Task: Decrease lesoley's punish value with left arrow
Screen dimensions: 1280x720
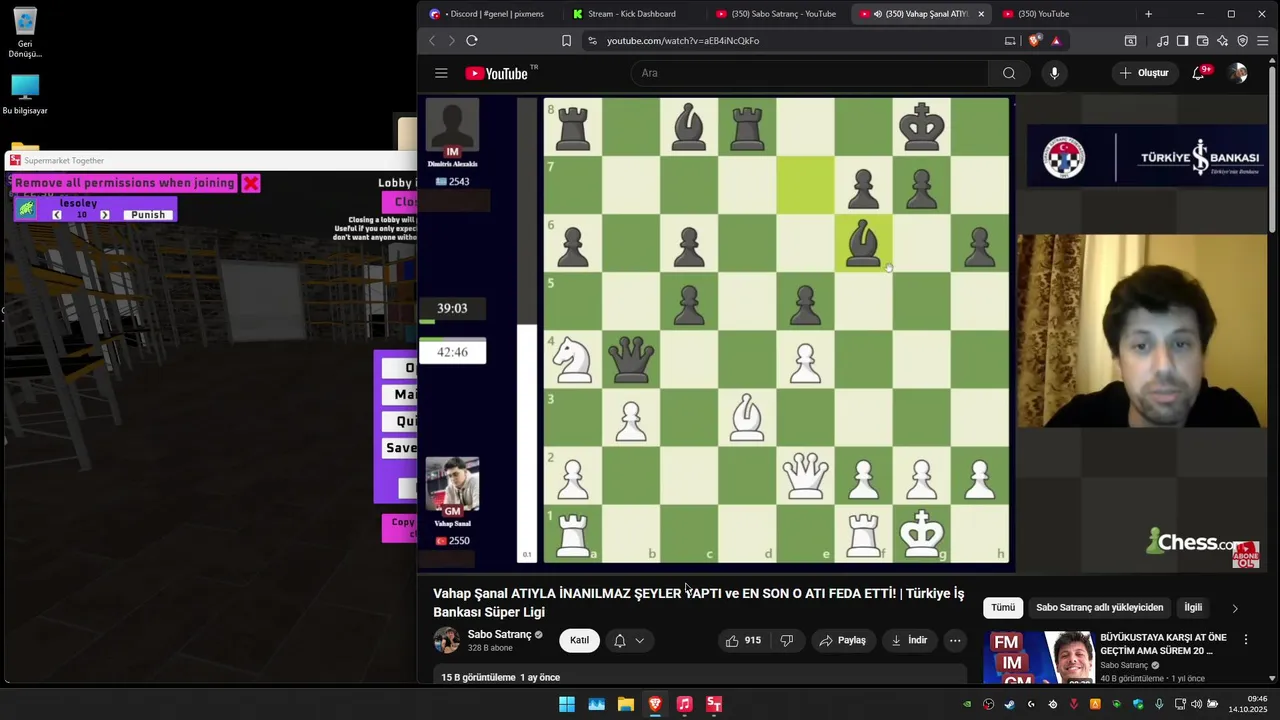Action: pos(57,215)
